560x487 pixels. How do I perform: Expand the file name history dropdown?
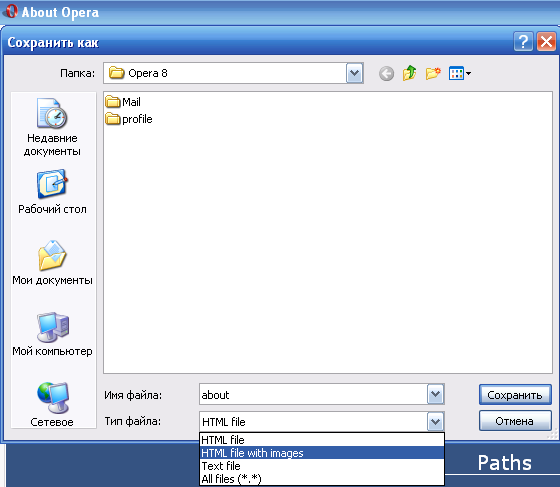435,394
